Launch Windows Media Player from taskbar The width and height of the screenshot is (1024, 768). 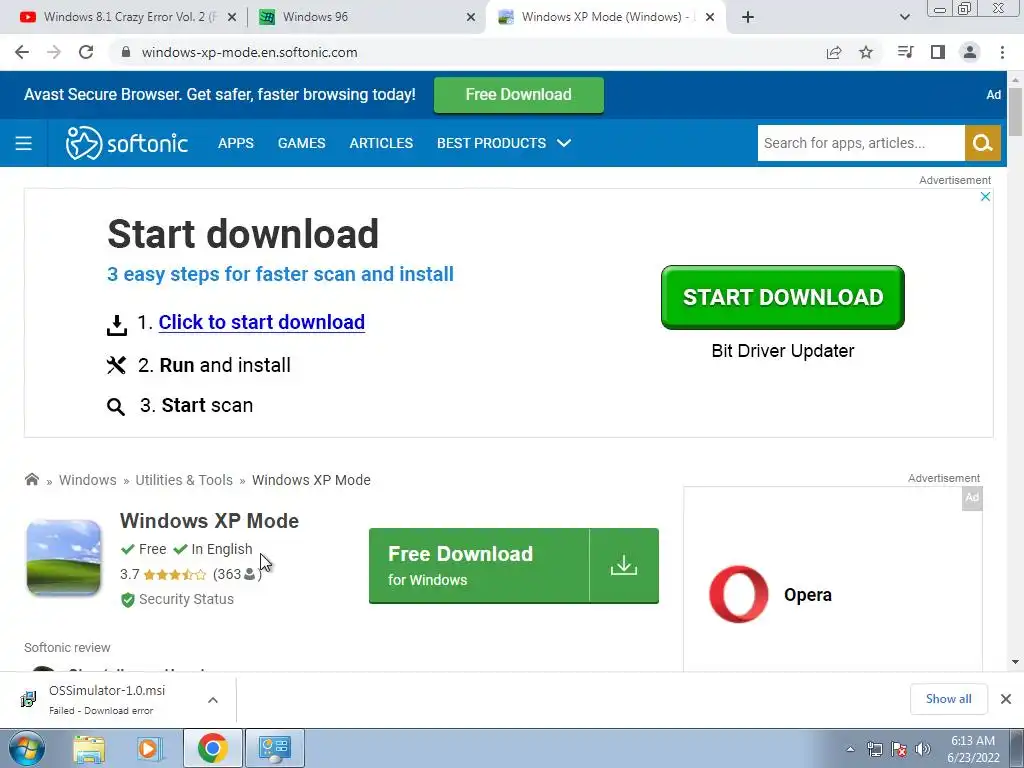(149, 749)
